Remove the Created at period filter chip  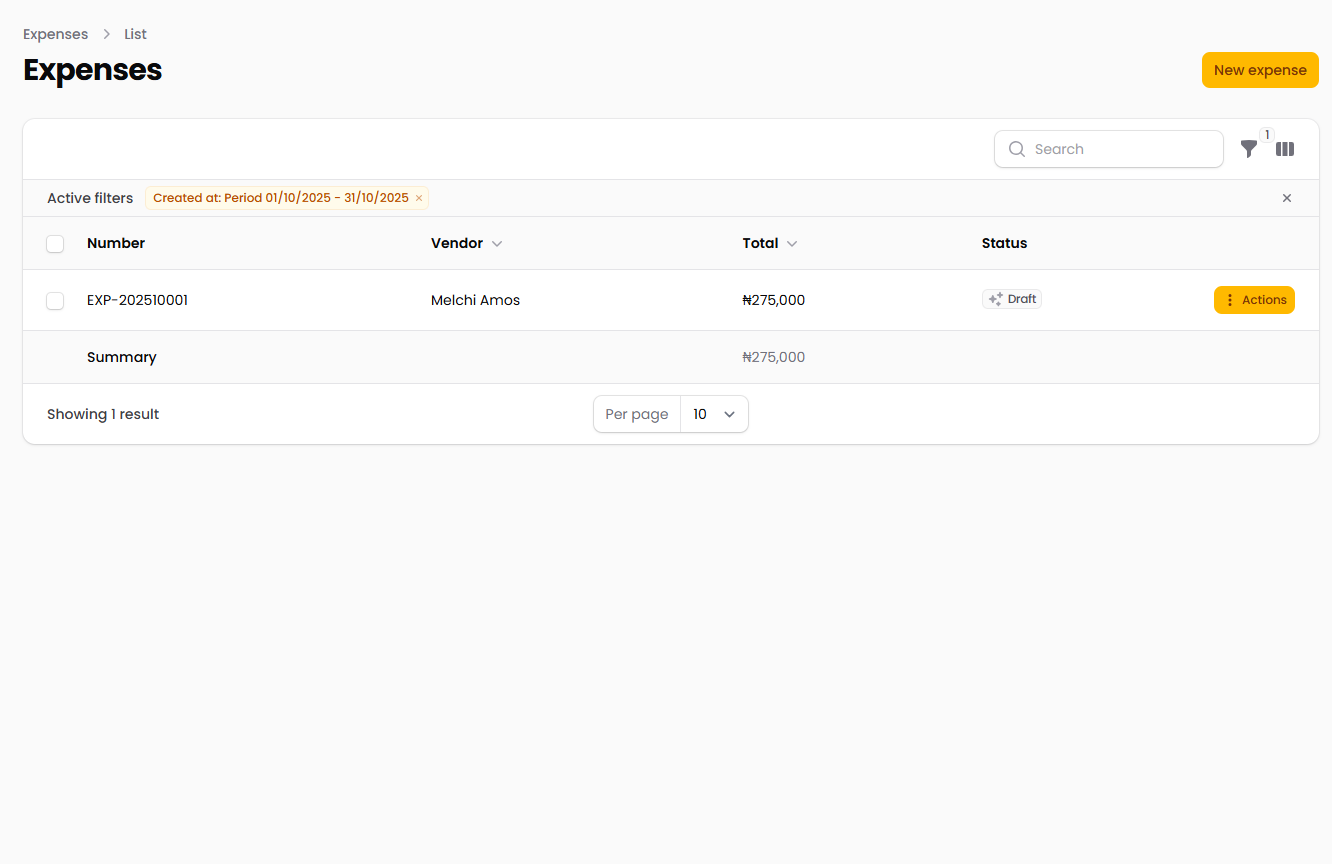419,198
